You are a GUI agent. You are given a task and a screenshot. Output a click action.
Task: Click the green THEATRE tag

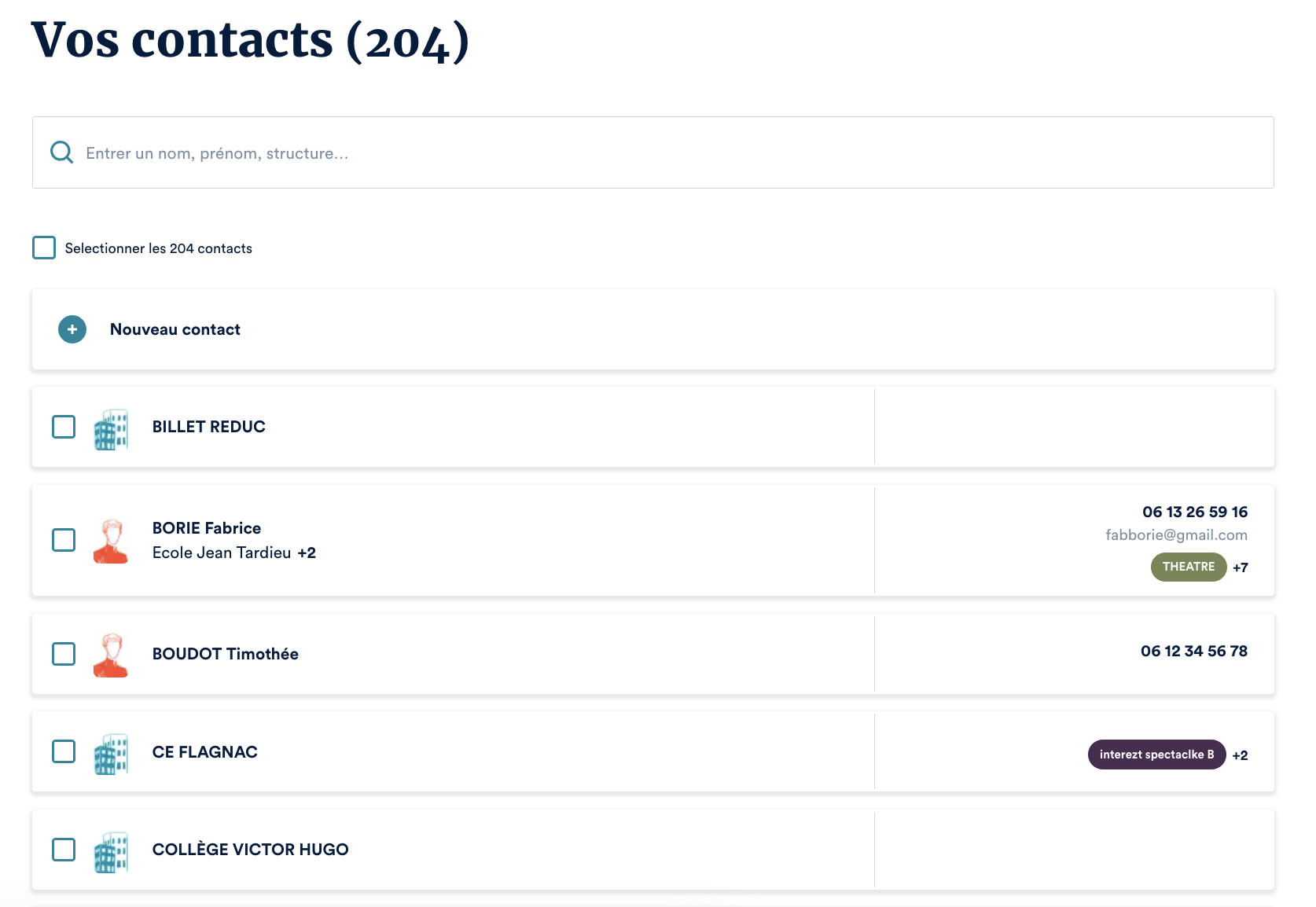[x=1188, y=567]
